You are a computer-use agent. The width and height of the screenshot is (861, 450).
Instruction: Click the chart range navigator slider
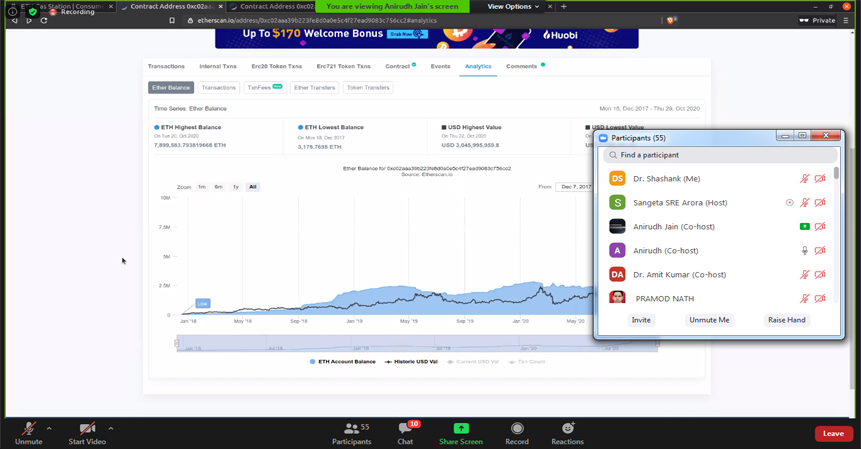(417, 343)
